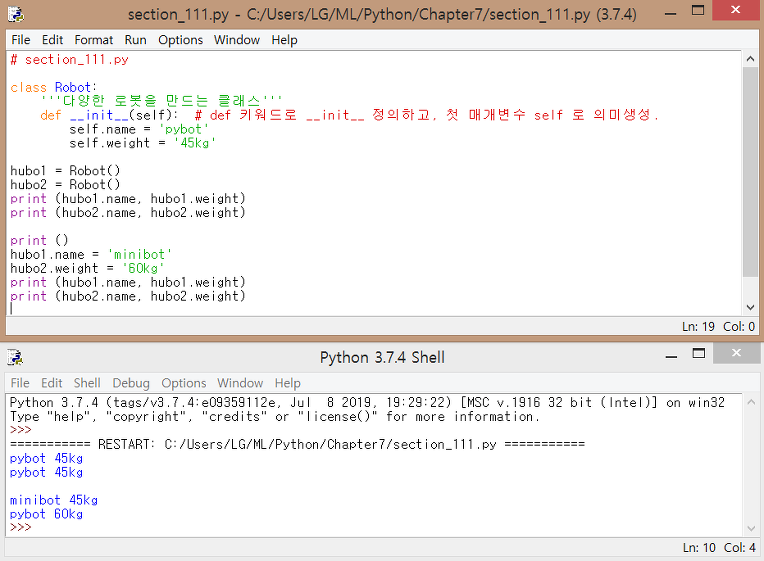
Task: Open the Help menu in Python Shell
Action: (x=287, y=383)
